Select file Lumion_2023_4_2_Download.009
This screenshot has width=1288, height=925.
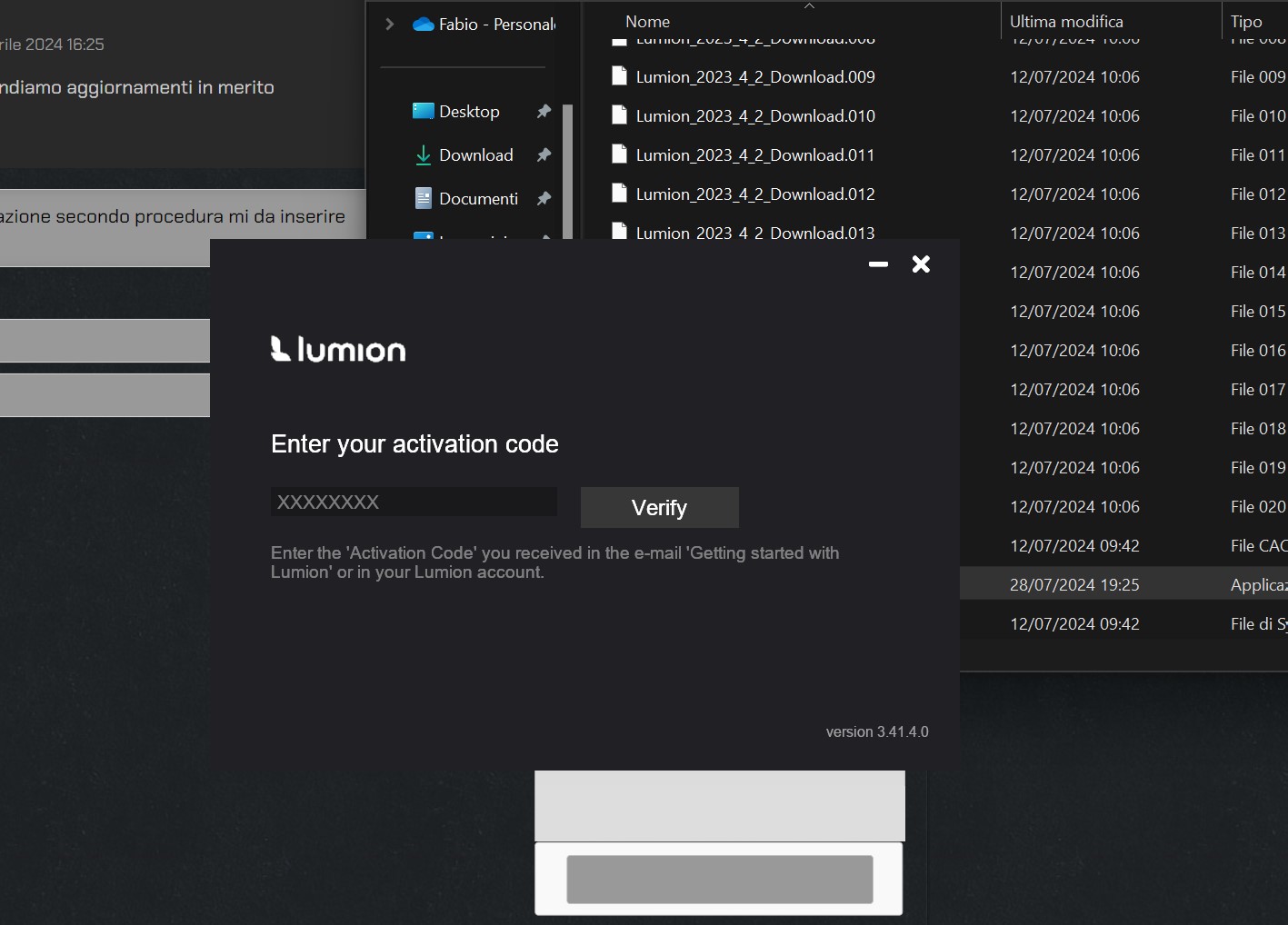click(x=755, y=77)
